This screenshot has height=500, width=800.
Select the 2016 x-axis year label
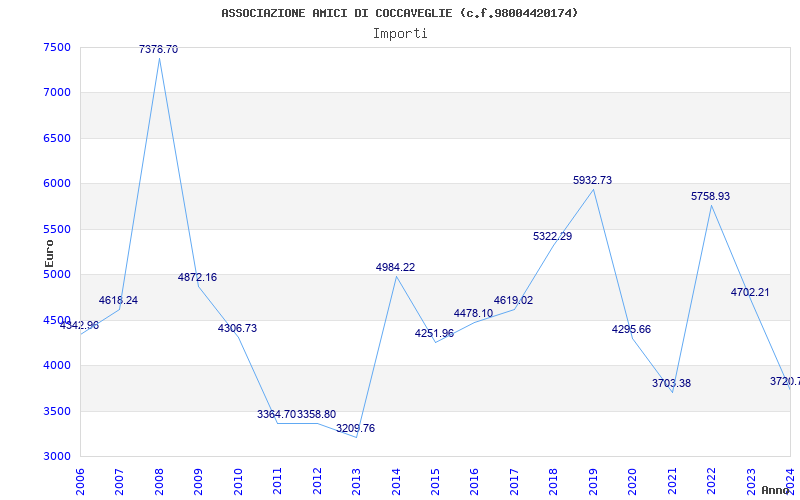[x=474, y=482]
